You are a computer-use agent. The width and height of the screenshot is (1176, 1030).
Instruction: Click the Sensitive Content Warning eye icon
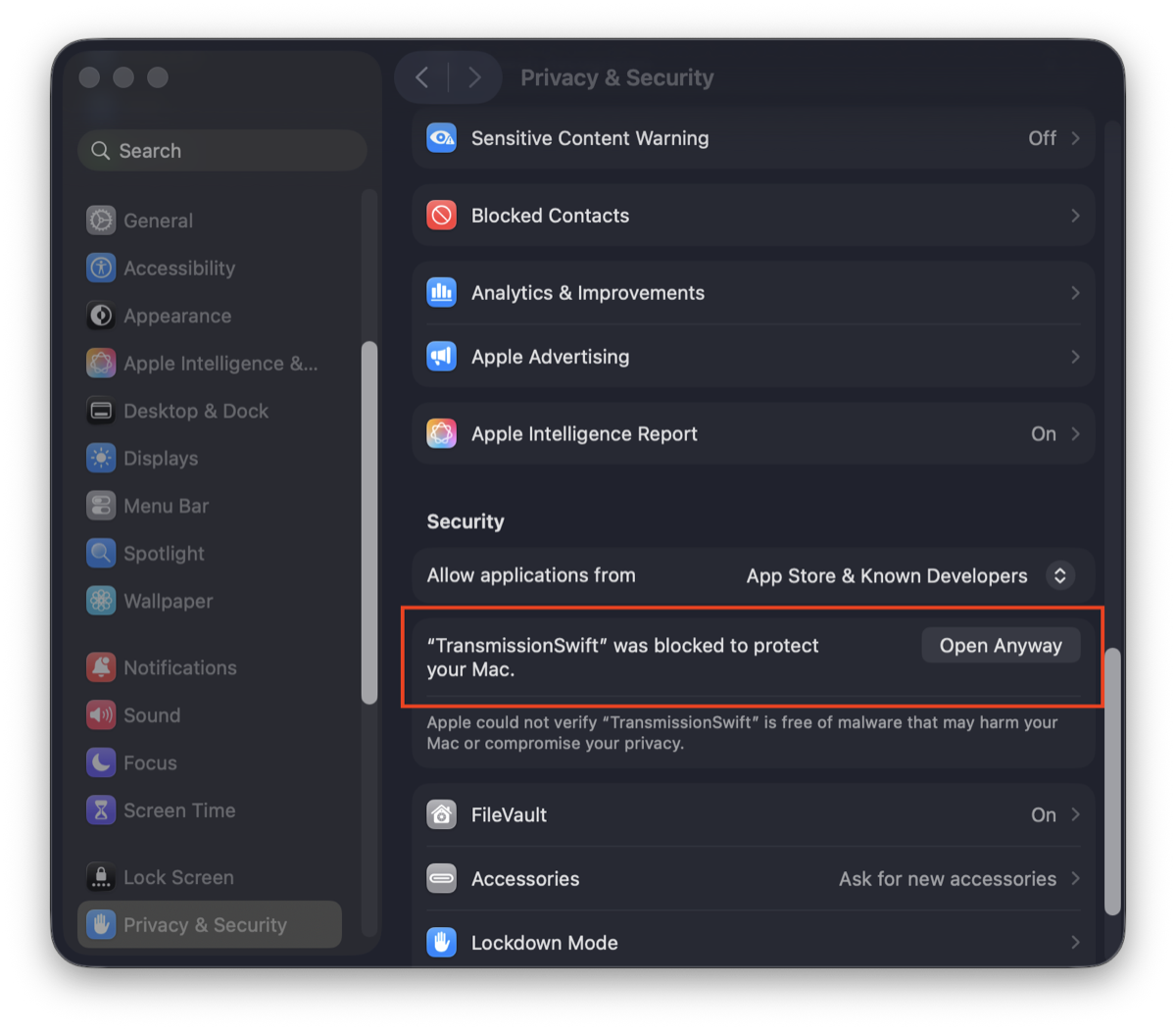442,138
